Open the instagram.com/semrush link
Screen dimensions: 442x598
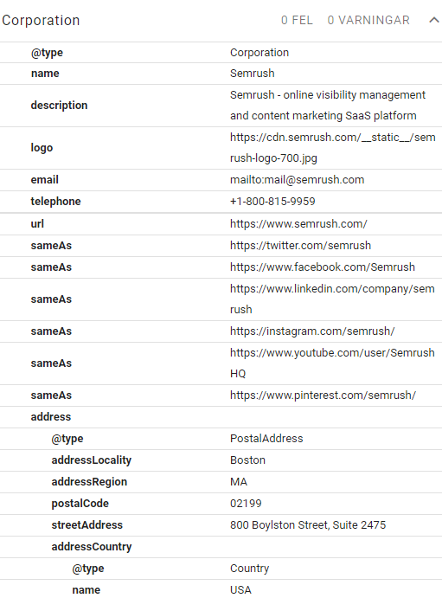[312, 331]
